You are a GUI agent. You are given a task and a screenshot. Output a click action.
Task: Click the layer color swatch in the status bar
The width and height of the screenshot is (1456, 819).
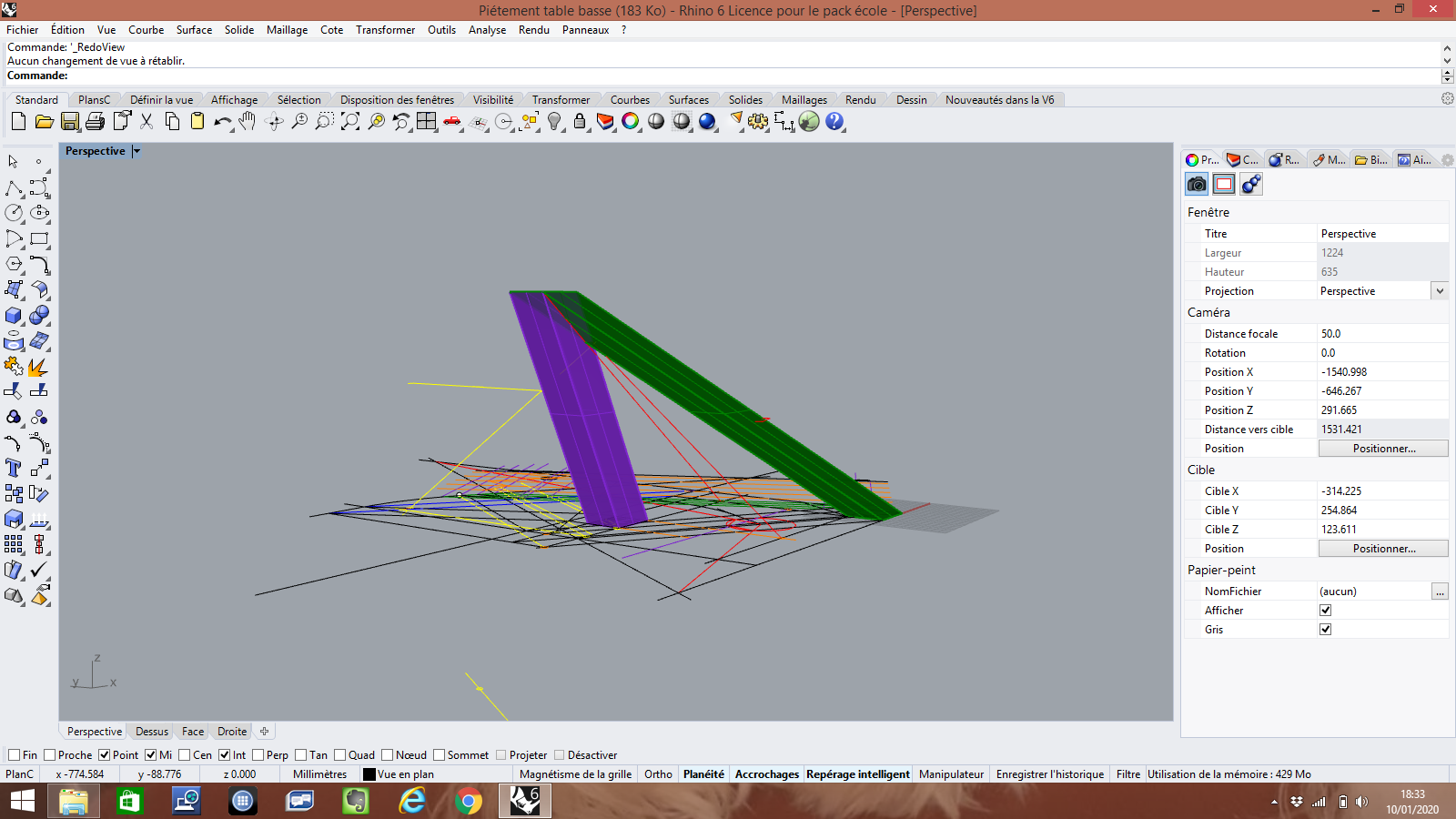pyautogui.click(x=368, y=773)
